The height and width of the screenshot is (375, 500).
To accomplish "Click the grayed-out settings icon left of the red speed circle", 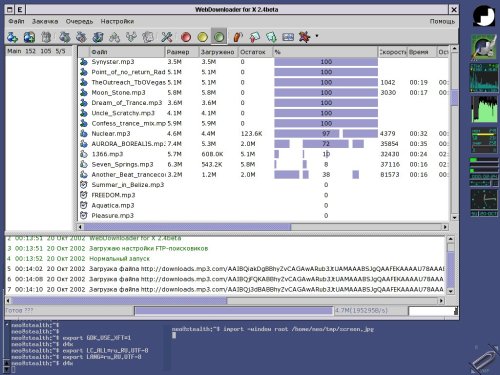I will (166, 37).
